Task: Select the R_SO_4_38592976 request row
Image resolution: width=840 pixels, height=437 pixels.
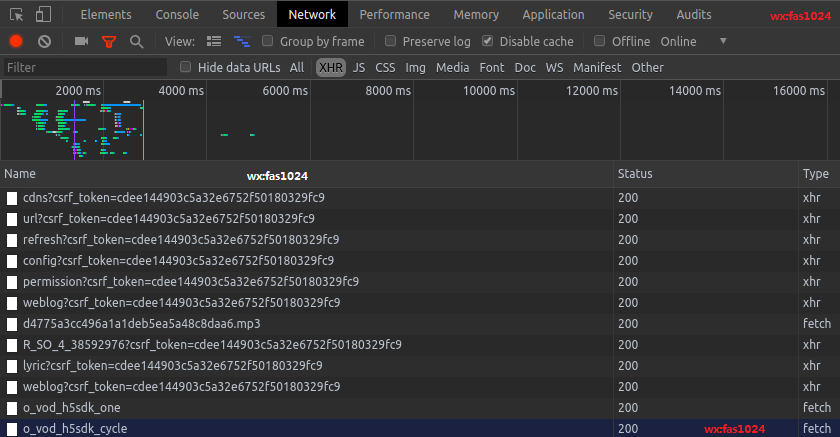Action: tap(420, 345)
